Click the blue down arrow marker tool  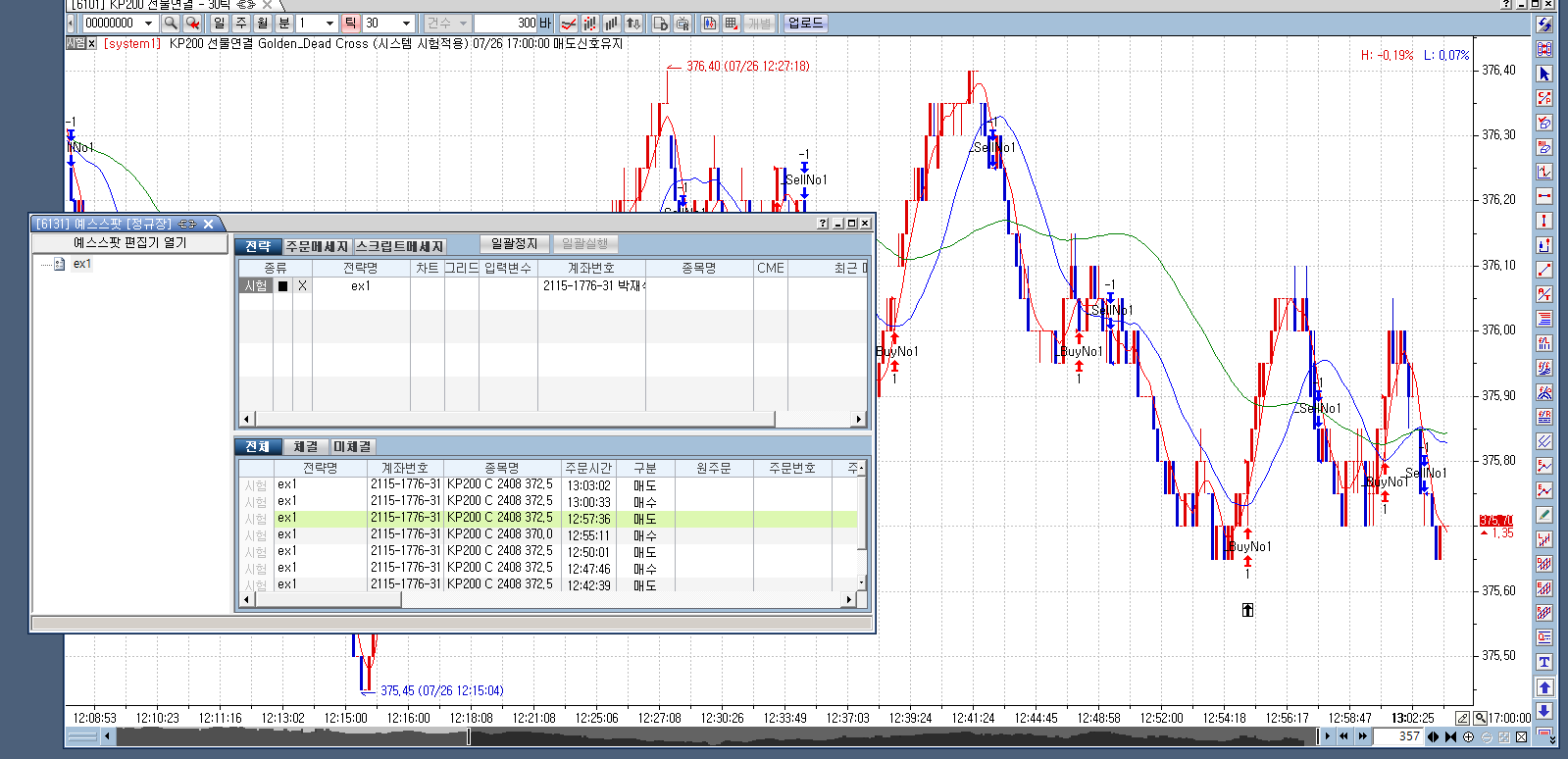pyautogui.click(x=1544, y=710)
